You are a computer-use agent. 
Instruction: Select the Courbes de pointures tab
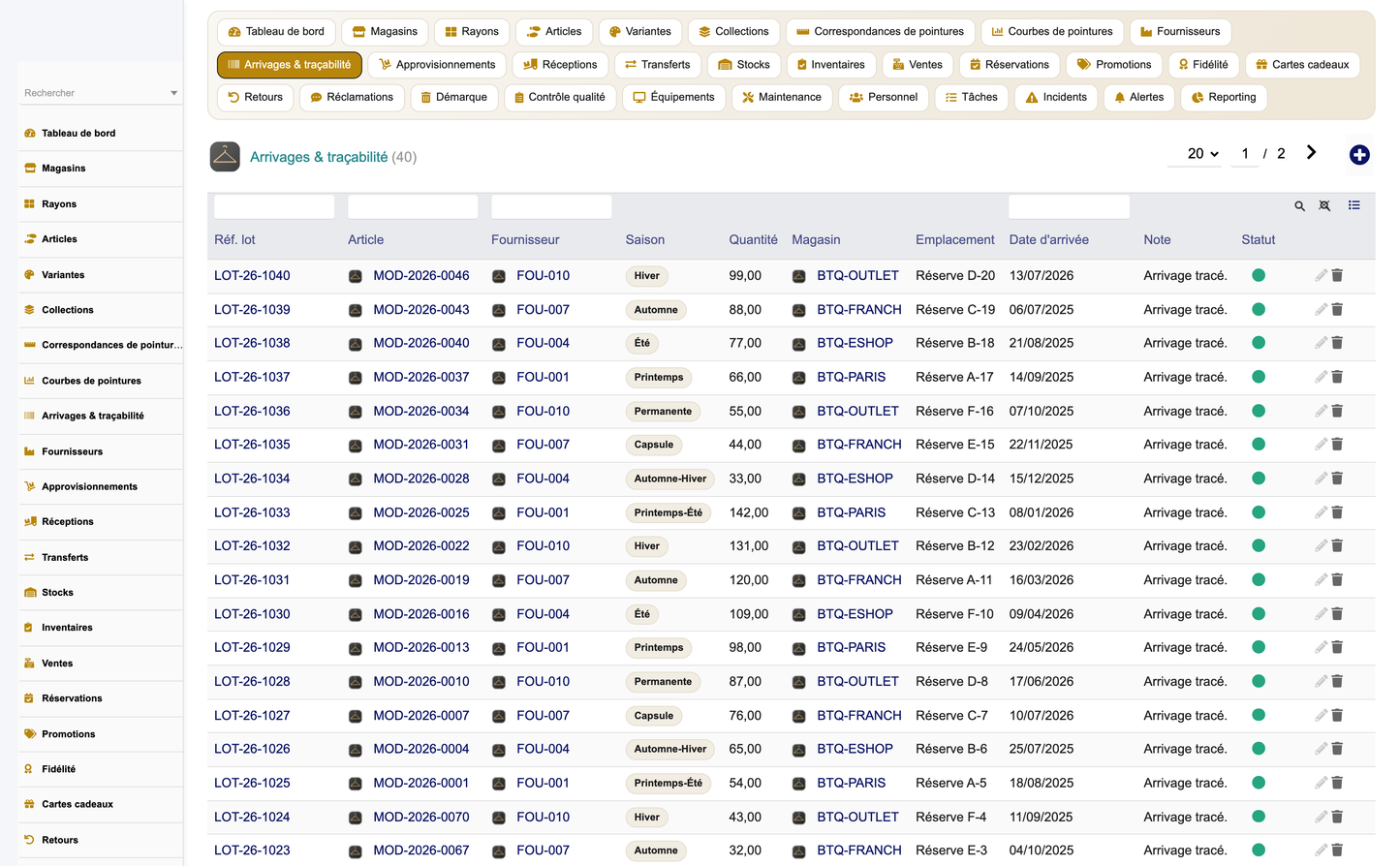point(1052,31)
